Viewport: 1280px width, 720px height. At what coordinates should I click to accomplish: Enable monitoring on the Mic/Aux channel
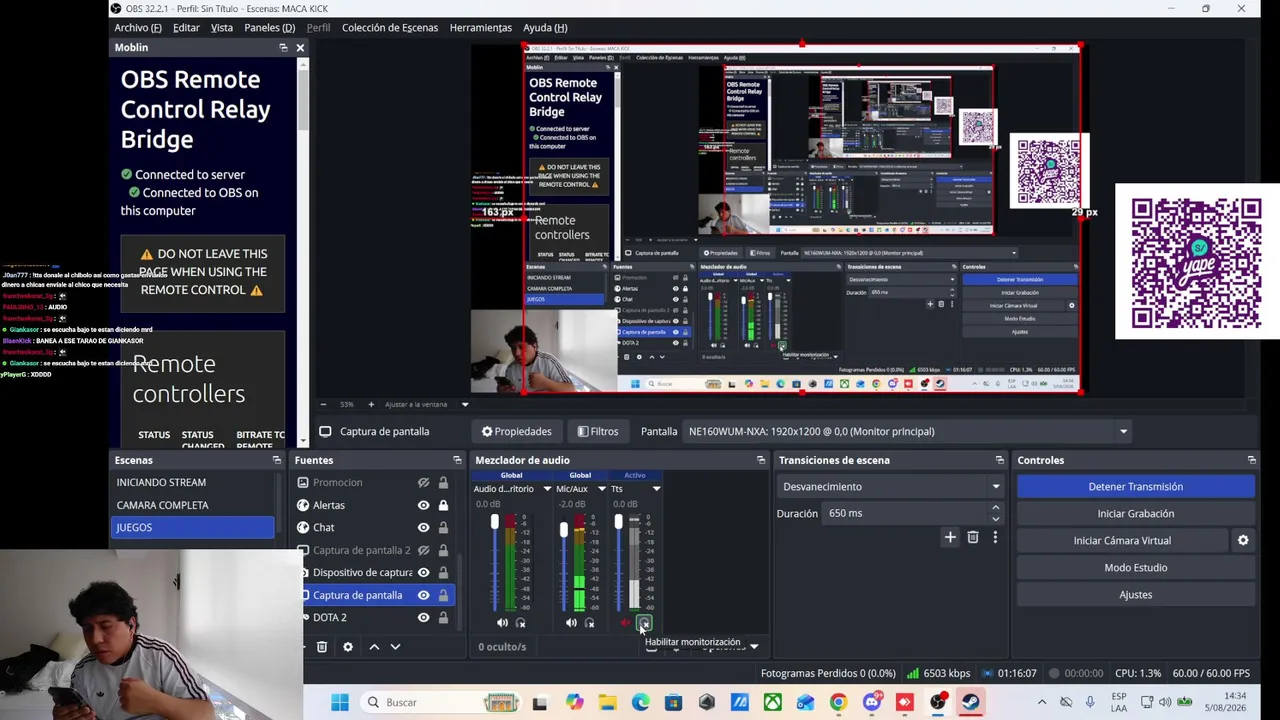[589, 623]
